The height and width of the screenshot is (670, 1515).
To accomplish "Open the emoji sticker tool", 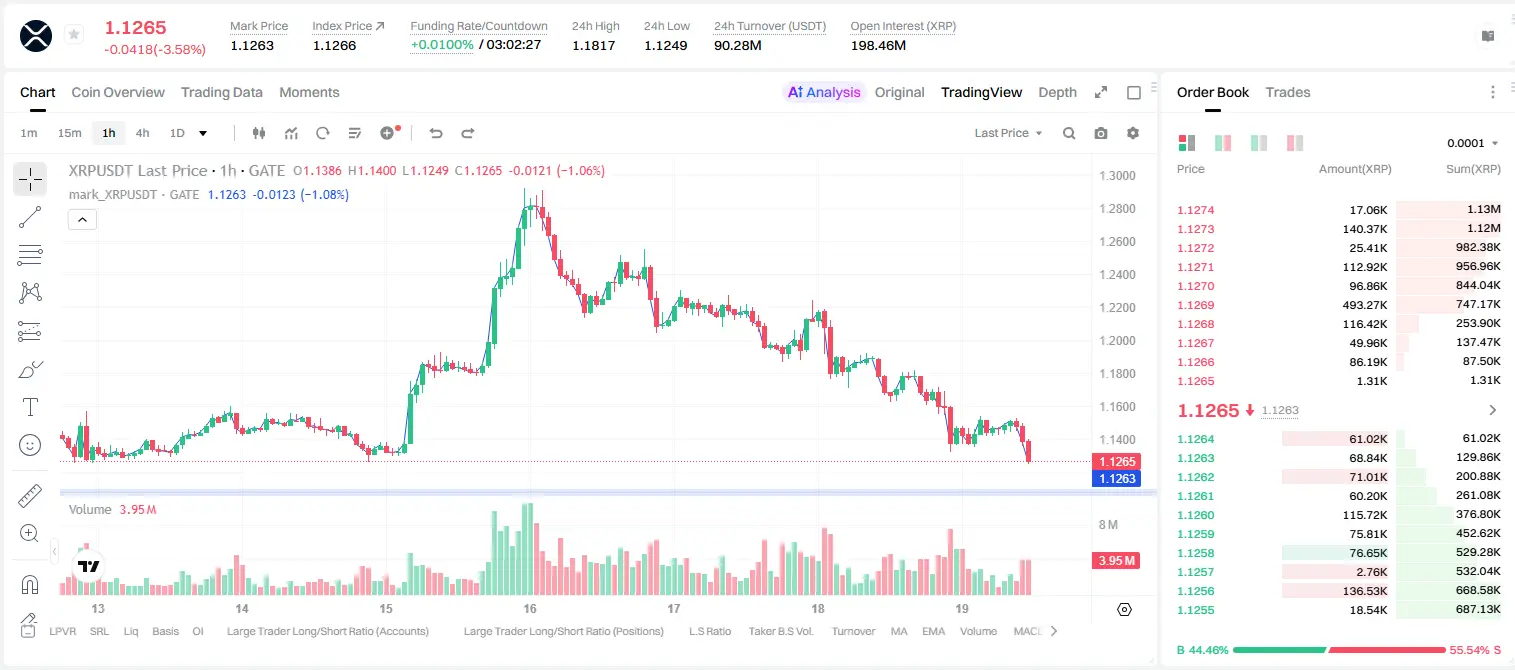I will click(30, 445).
